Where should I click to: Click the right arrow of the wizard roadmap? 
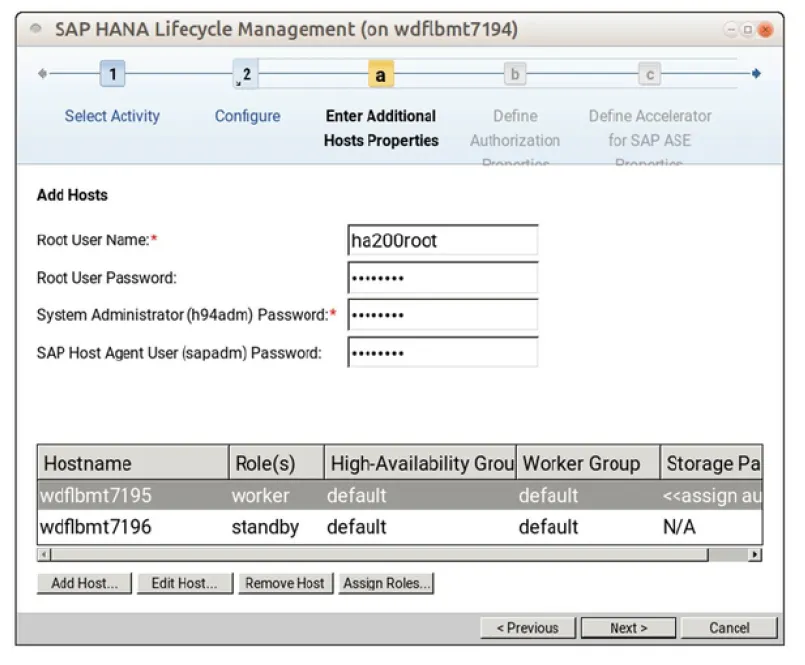click(x=756, y=73)
